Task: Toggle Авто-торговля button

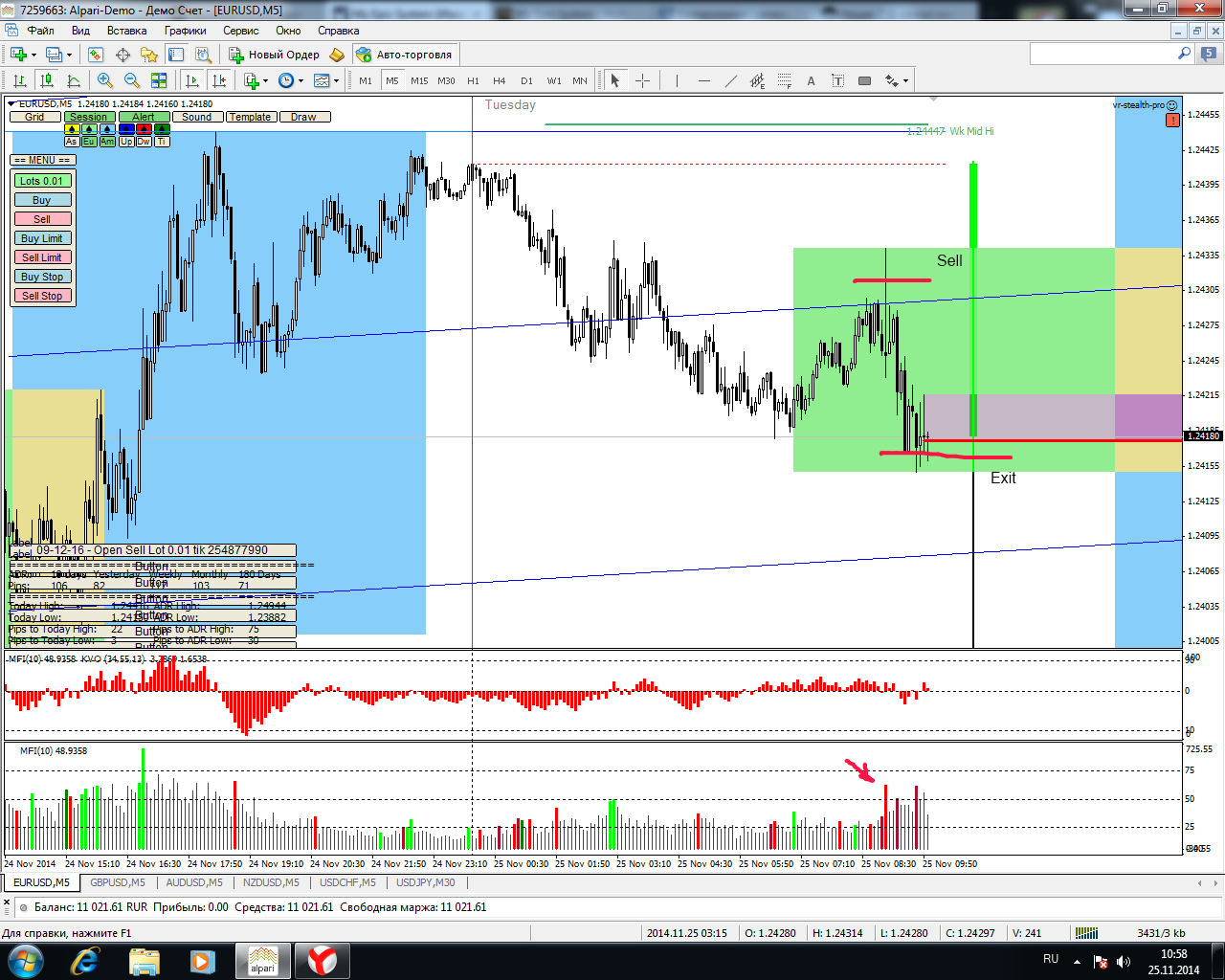Action: click(x=405, y=55)
